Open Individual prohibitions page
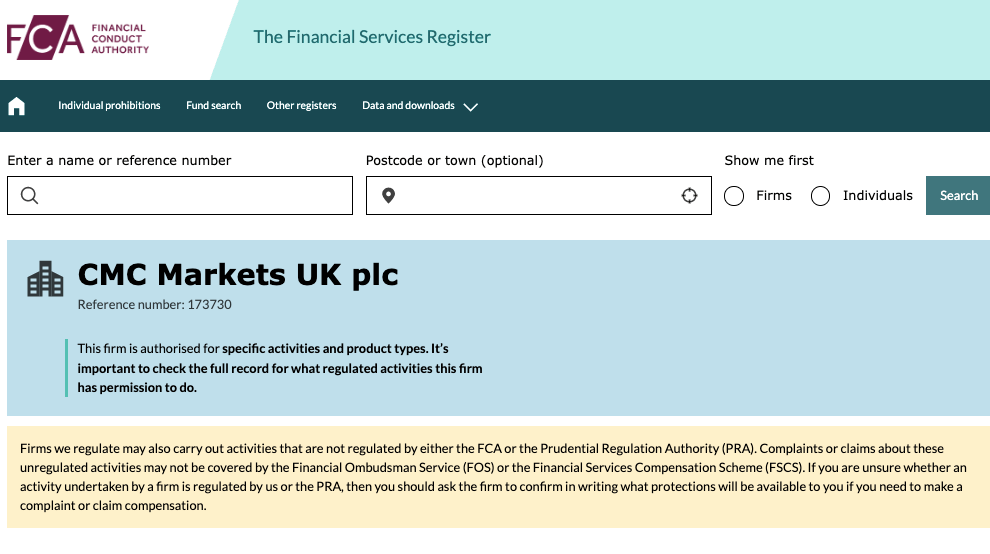 click(109, 105)
